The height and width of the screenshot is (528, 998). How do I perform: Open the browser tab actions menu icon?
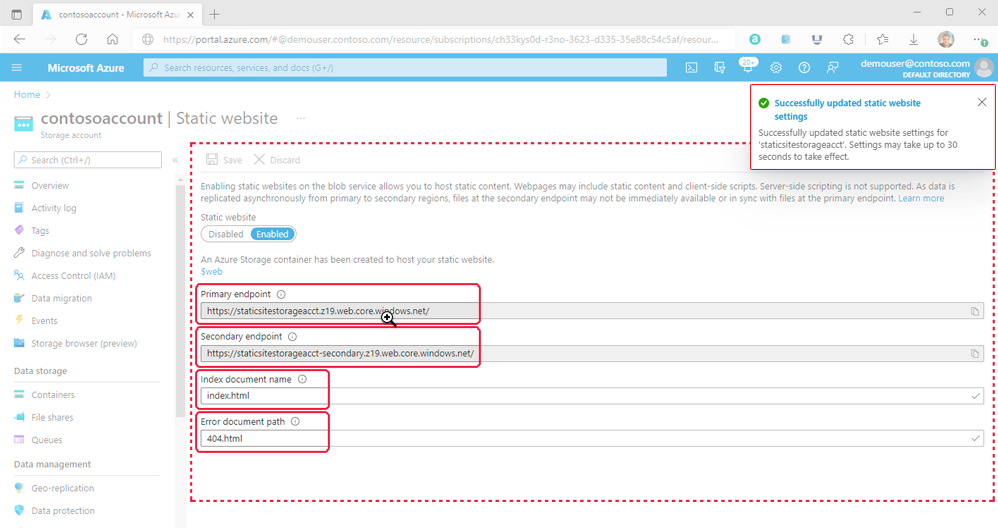coord(17,14)
